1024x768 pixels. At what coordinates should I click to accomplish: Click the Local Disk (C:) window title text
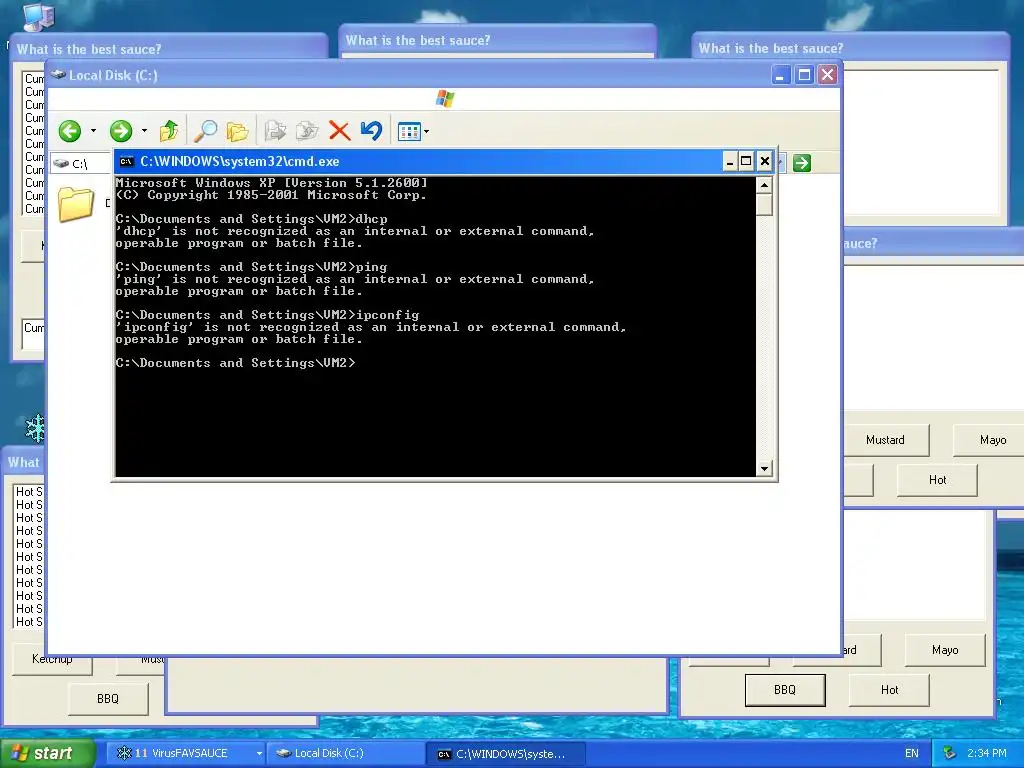coord(114,75)
